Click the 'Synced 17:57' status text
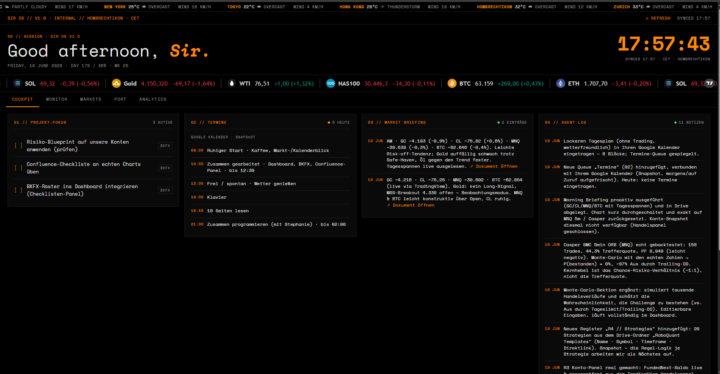This screenshot has height=374, width=720. coord(693,18)
